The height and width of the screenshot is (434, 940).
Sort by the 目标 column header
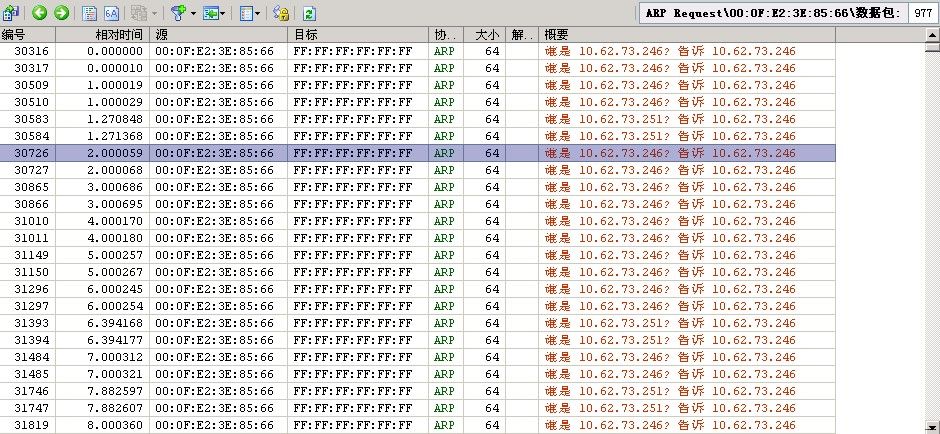pos(358,35)
